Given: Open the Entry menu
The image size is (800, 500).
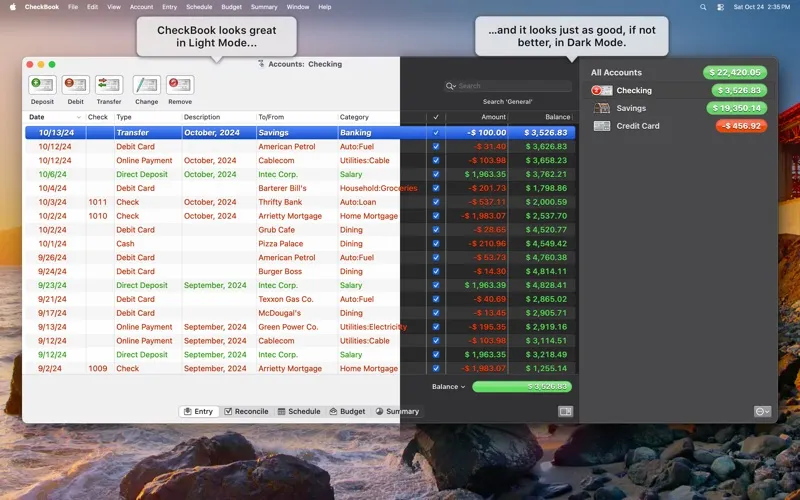Looking at the screenshot, I should 169,7.
